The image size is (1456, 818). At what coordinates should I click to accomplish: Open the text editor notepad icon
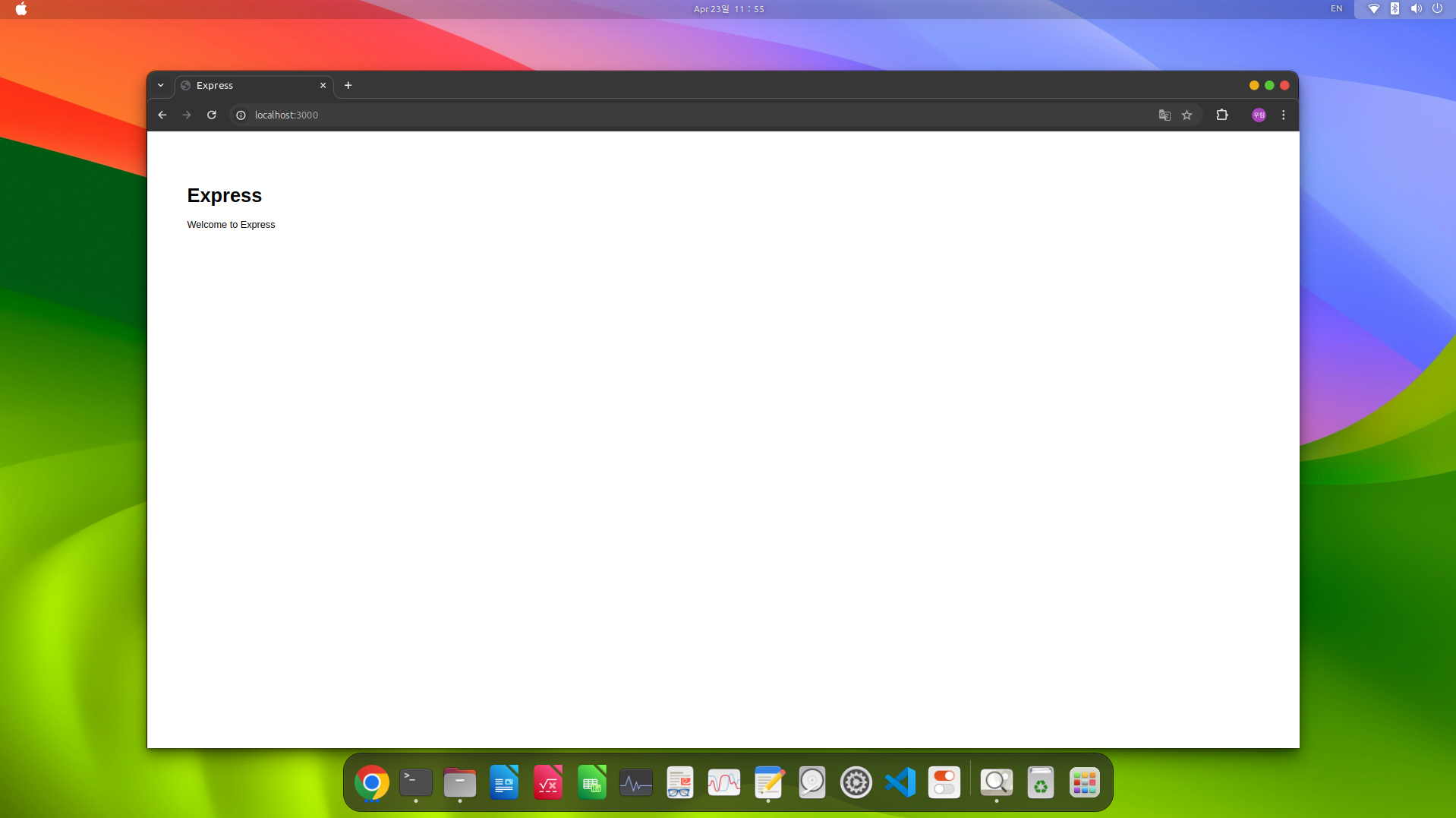(x=768, y=782)
